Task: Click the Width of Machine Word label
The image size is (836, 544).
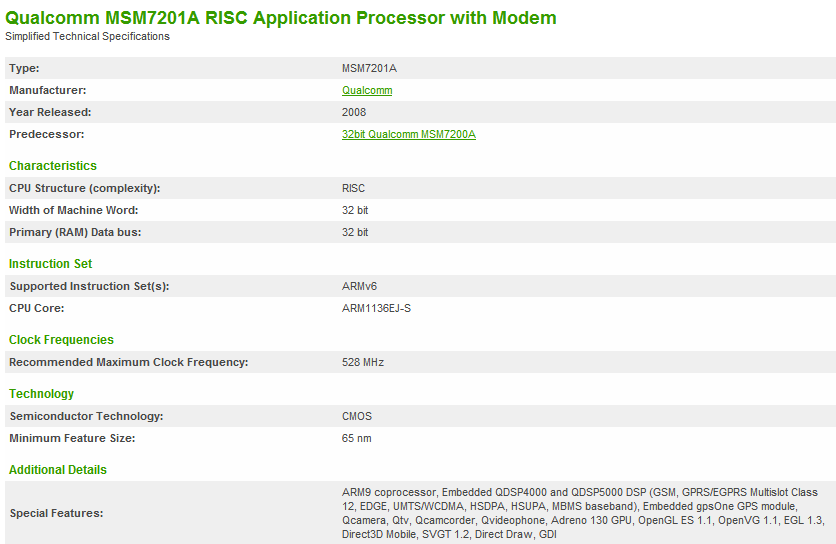Action: (74, 210)
